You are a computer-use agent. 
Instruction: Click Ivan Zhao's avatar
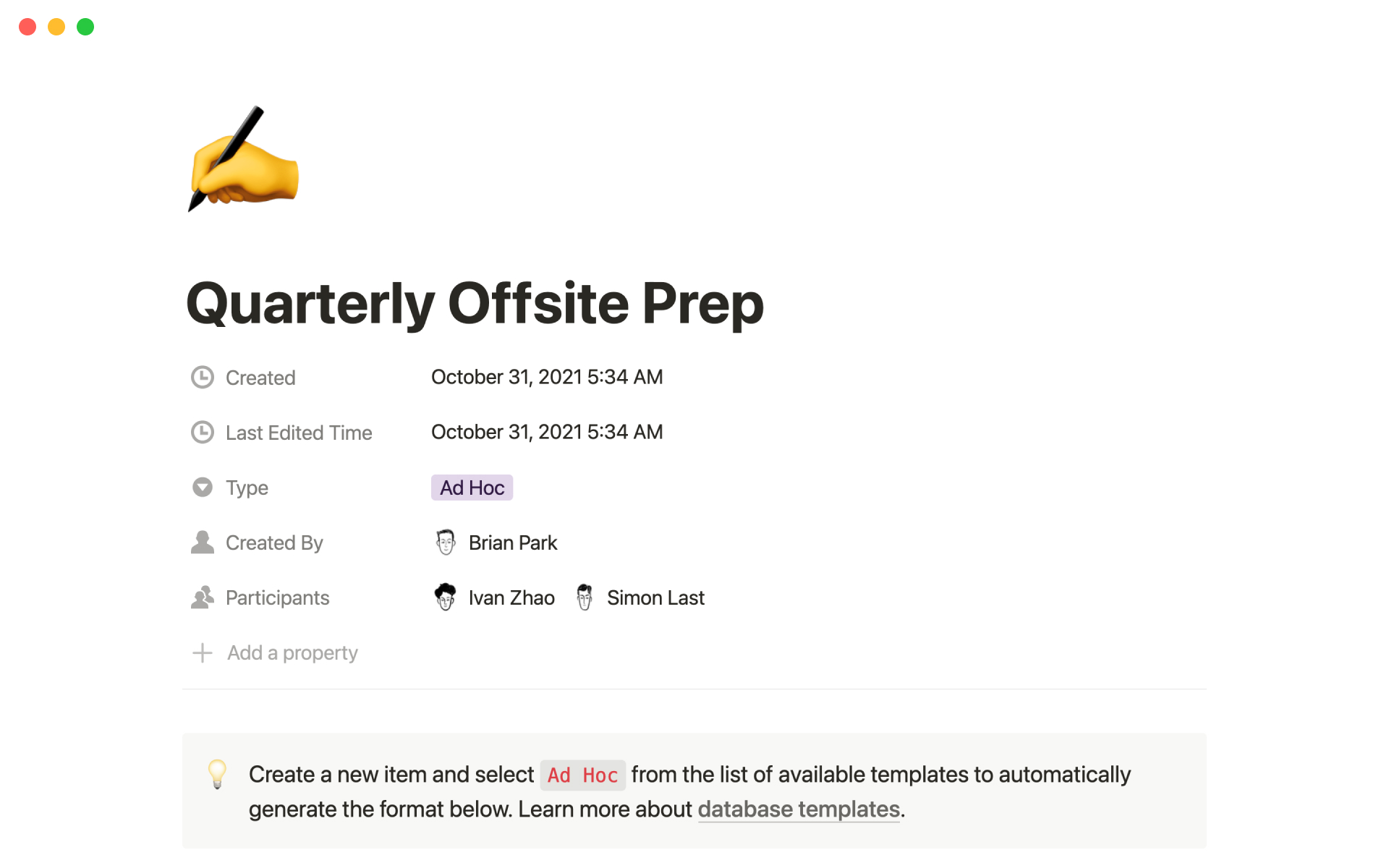click(446, 597)
